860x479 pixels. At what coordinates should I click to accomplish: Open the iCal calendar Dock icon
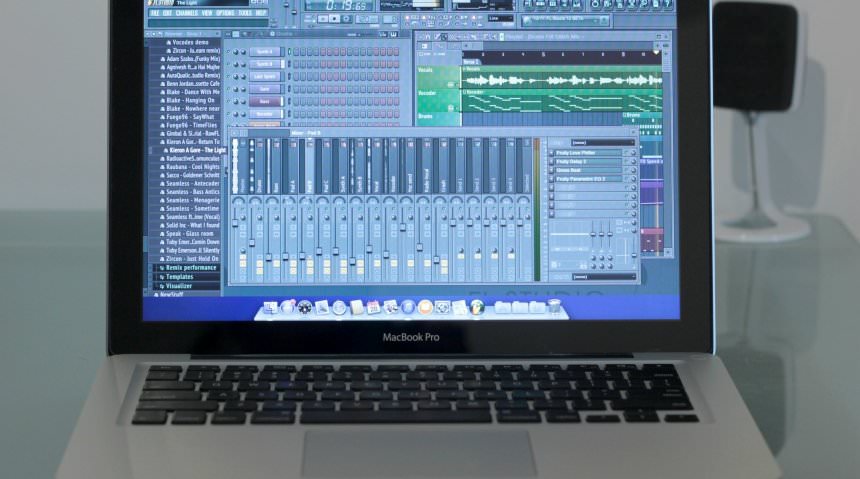[374, 308]
